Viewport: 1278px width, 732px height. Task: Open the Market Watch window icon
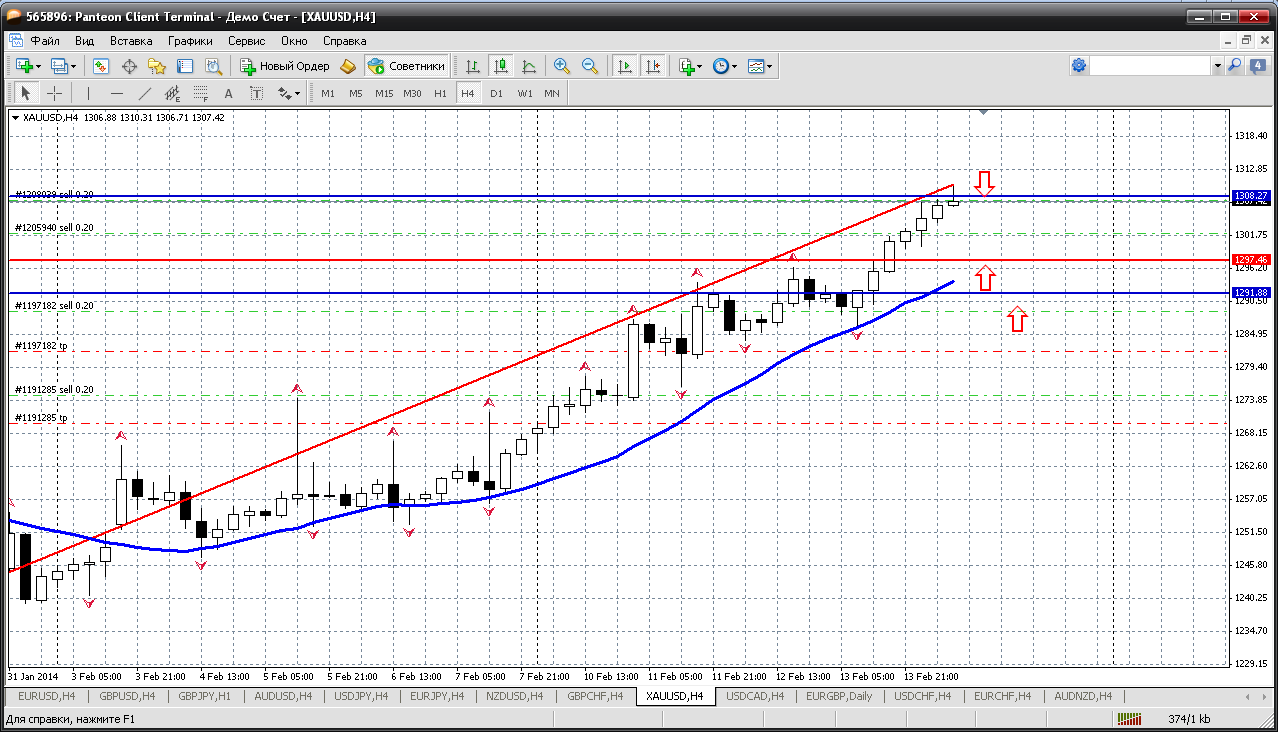pyautogui.click(x=101, y=66)
